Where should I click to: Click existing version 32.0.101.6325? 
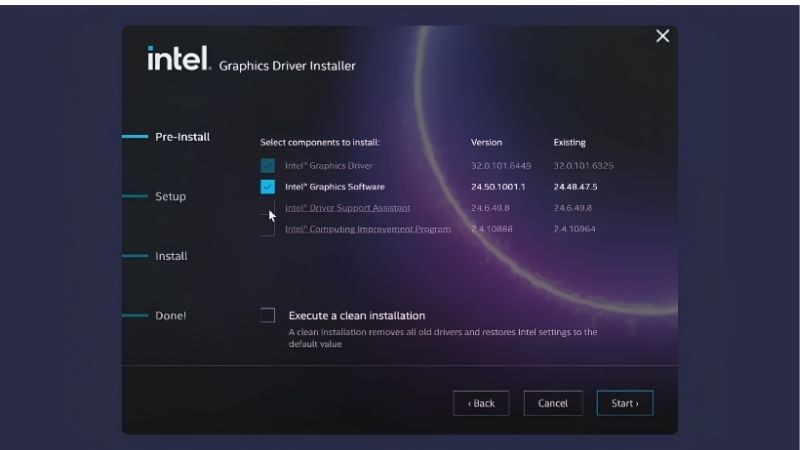584,166
